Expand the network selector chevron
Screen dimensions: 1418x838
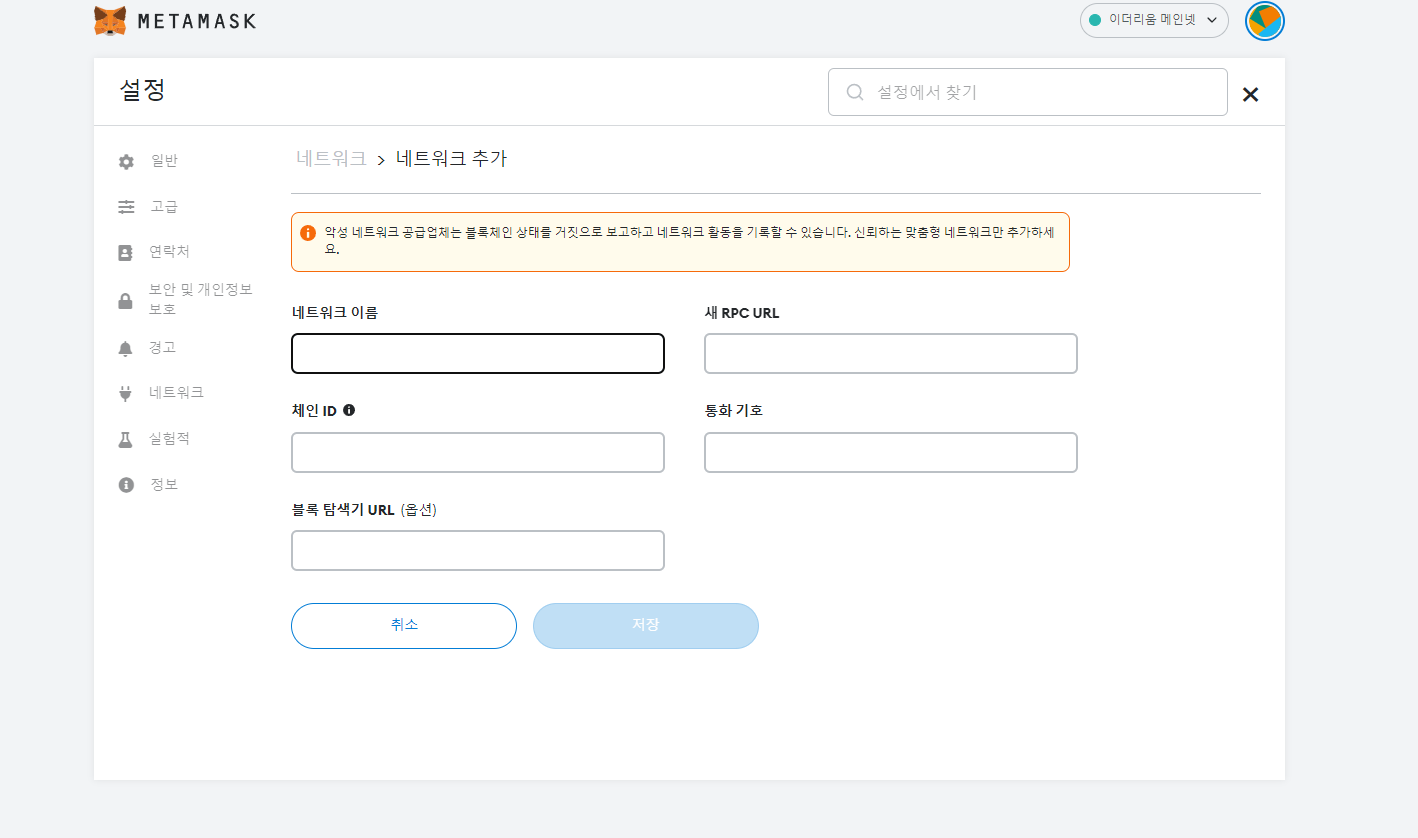pyautogui.click(x=1211, y=20)
